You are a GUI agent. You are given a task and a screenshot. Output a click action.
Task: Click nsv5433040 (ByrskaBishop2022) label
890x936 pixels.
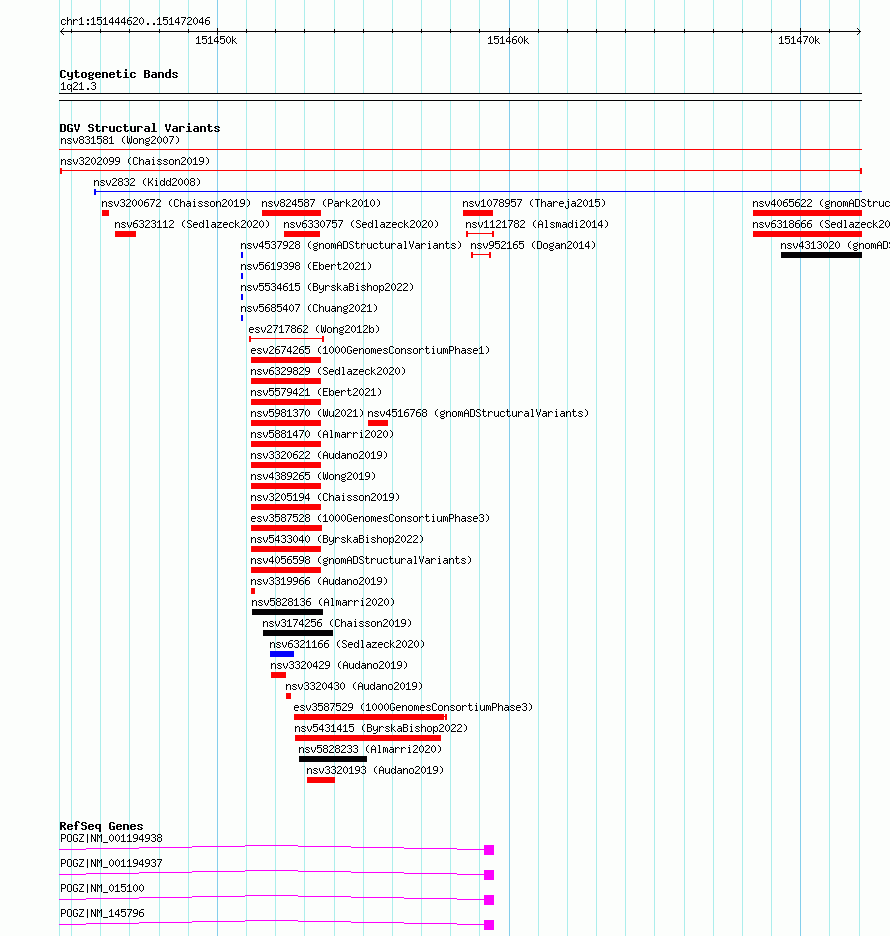point(337,539)
